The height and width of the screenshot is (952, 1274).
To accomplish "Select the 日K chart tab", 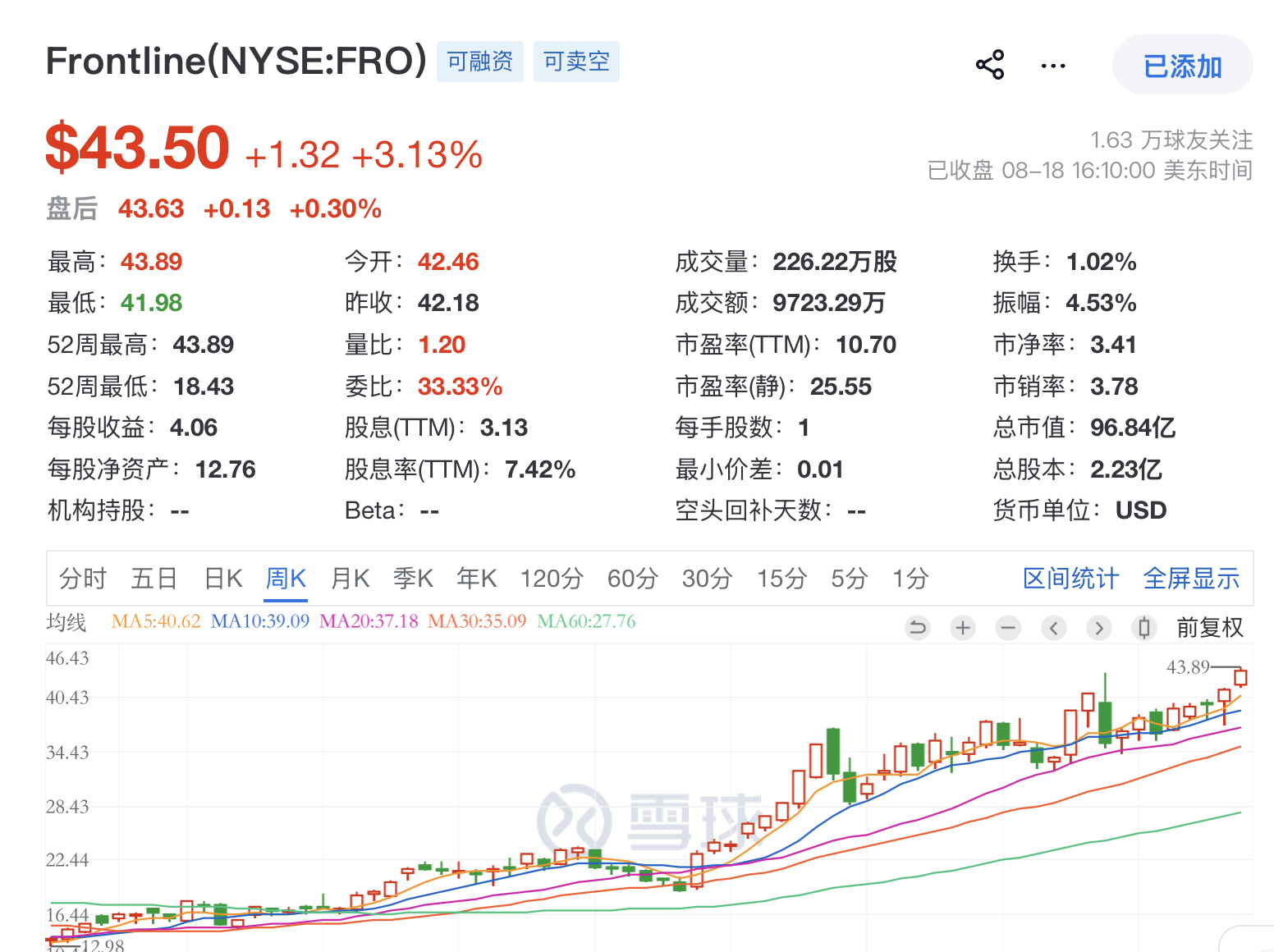I will click(x=223, y=579).
